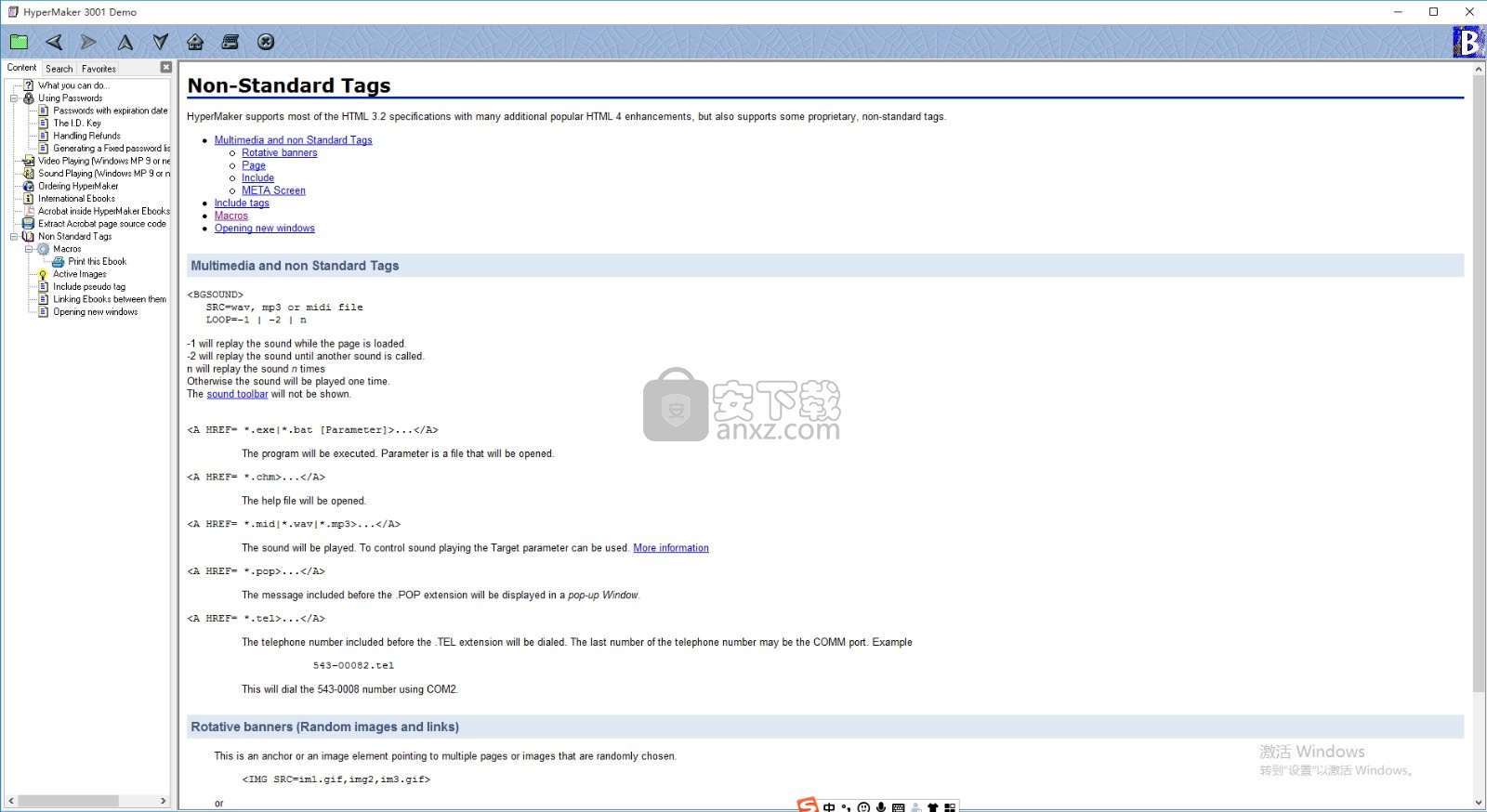The height and width of the screenshot is (812, 1487).
Task: Click the keyboard icon in IME bar
Action: pos(898,807)
